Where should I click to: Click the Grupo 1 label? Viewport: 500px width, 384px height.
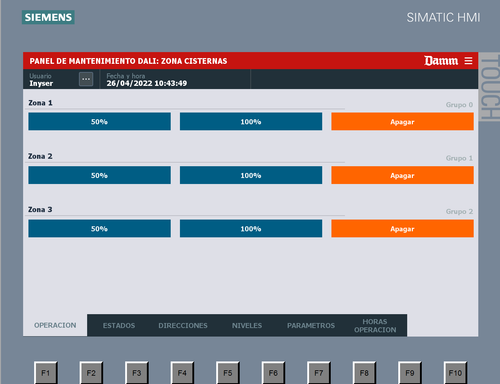459,158
